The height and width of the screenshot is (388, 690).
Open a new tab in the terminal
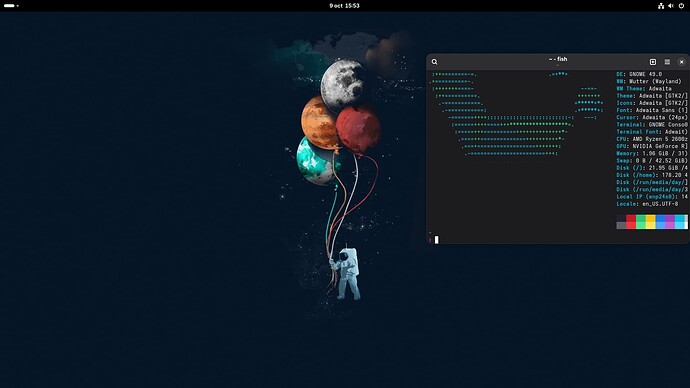(x=653, y=62)
